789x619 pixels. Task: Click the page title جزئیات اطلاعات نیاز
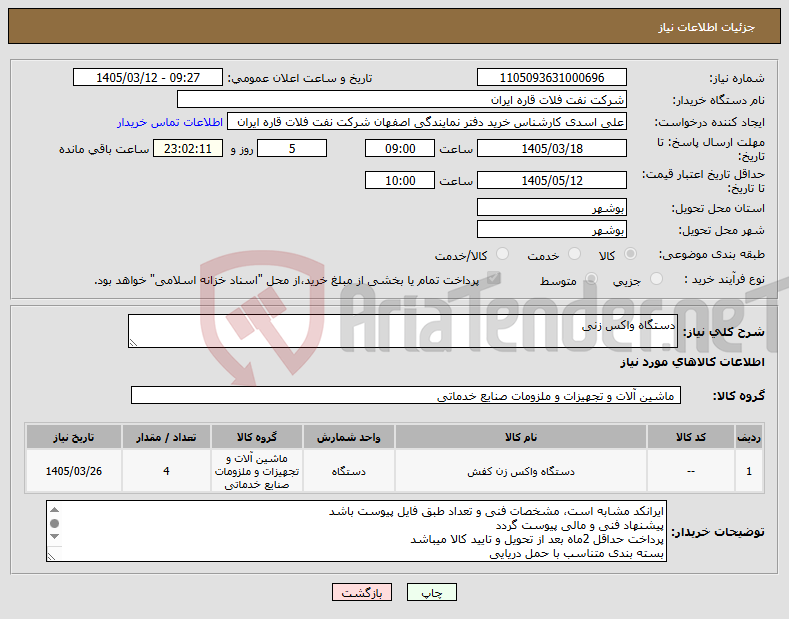pos(706,27)
